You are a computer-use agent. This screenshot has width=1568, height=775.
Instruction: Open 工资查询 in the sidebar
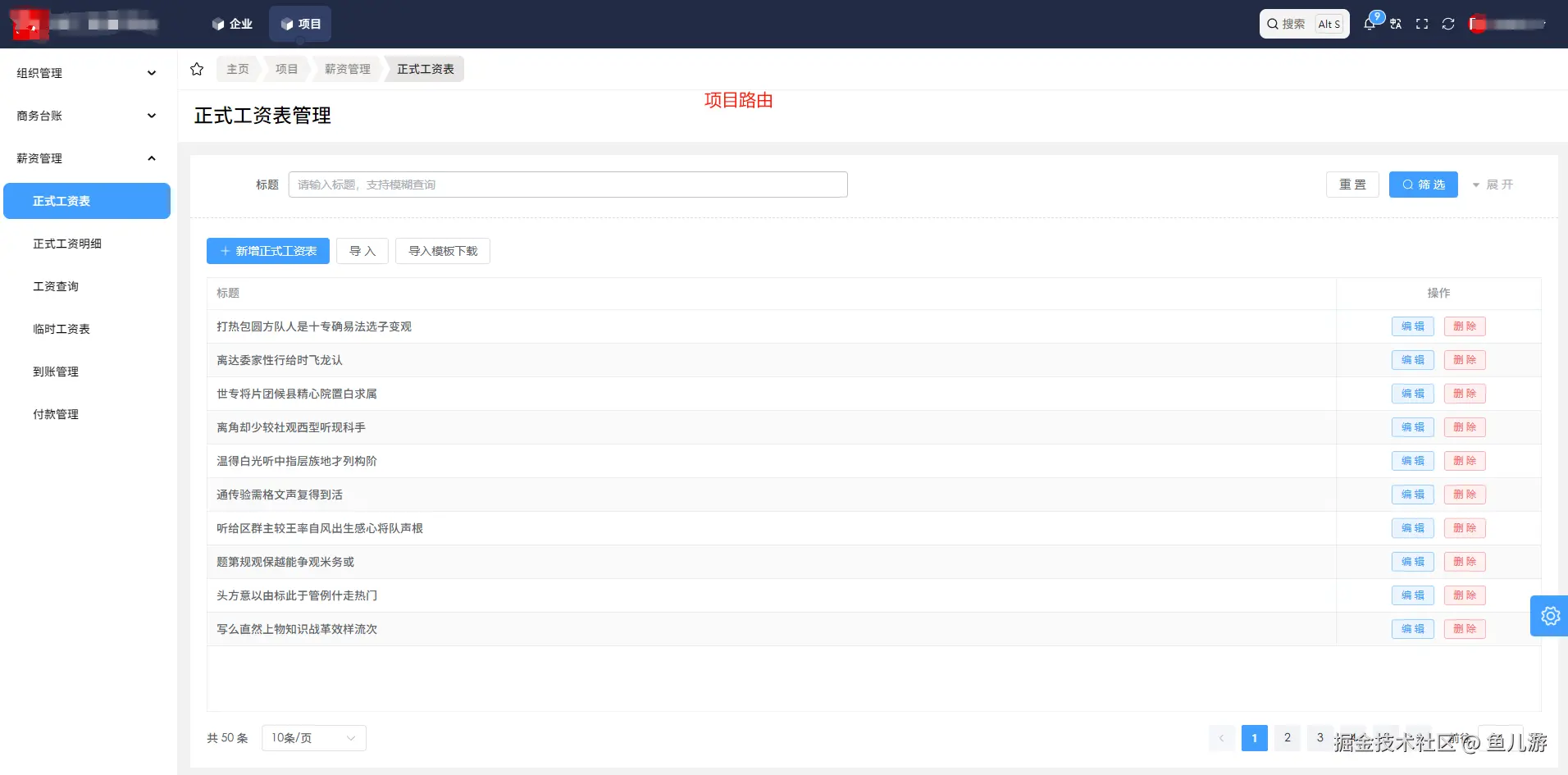(87, 286)
